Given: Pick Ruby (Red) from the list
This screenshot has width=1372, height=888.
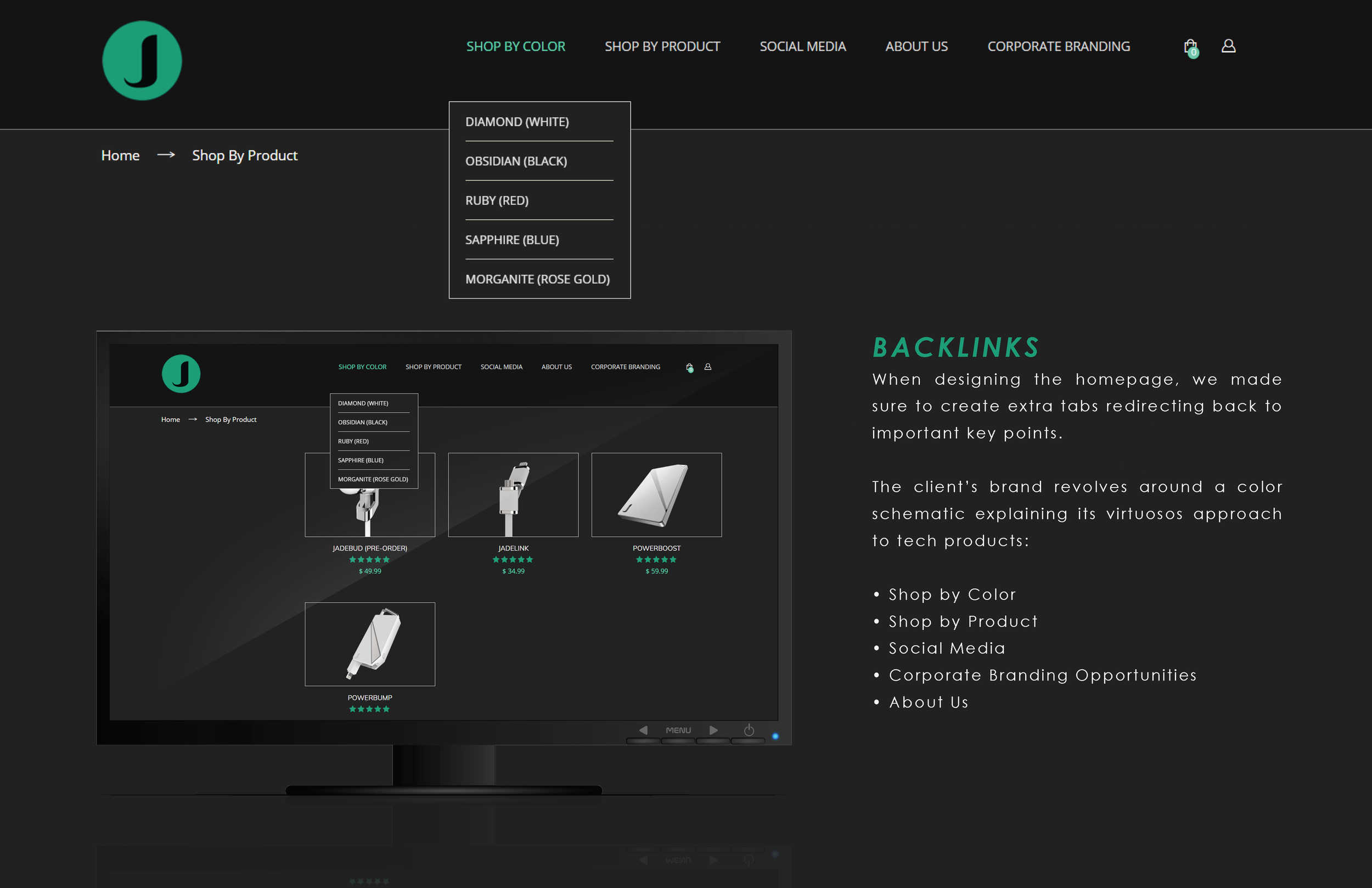Looking at the screenshot, I should click(x=497, y=200).
